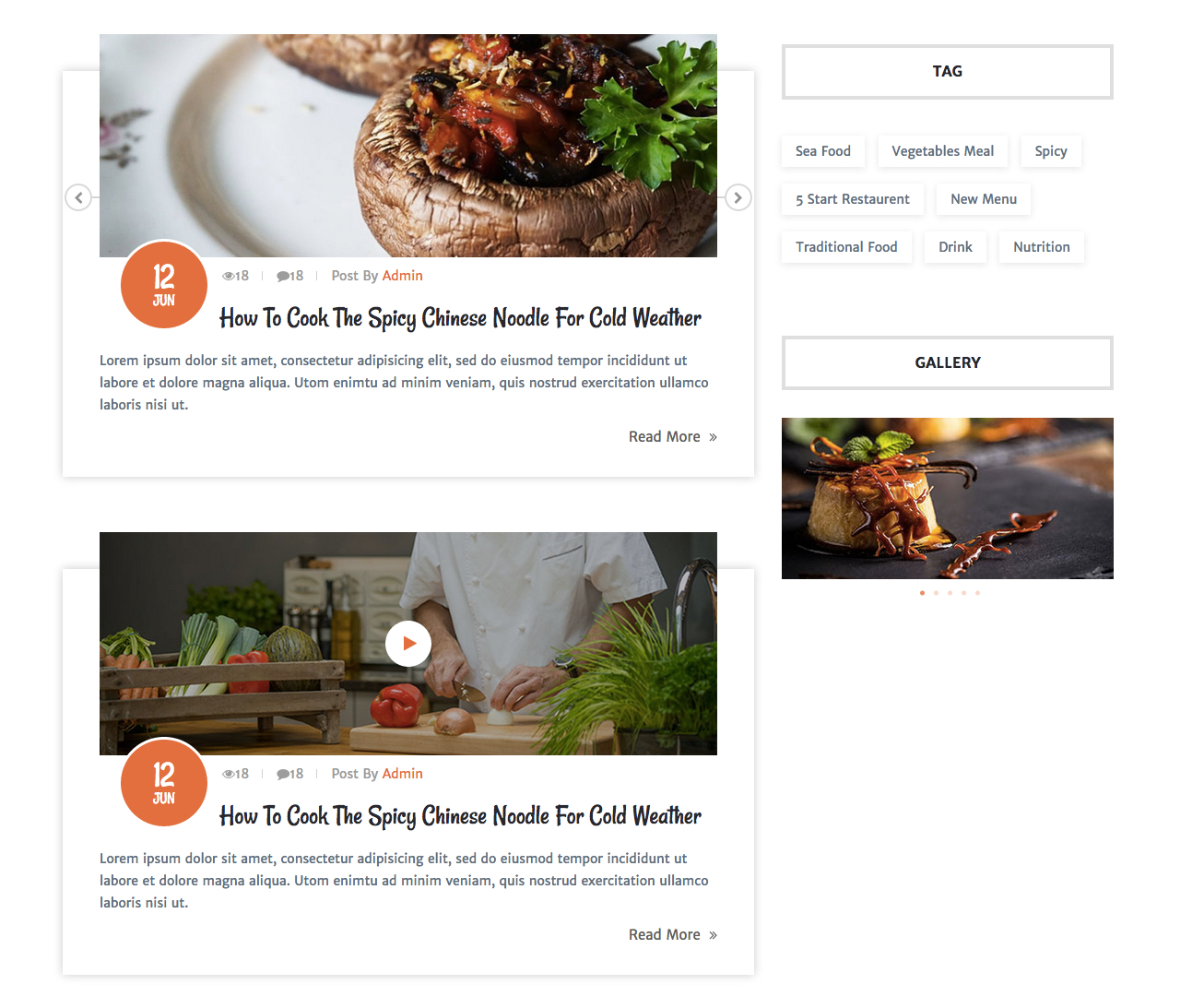Select the Vegetables Meal tag
The height and width of the screenshot is (1008, 1204).
click(x=942, y=151)
